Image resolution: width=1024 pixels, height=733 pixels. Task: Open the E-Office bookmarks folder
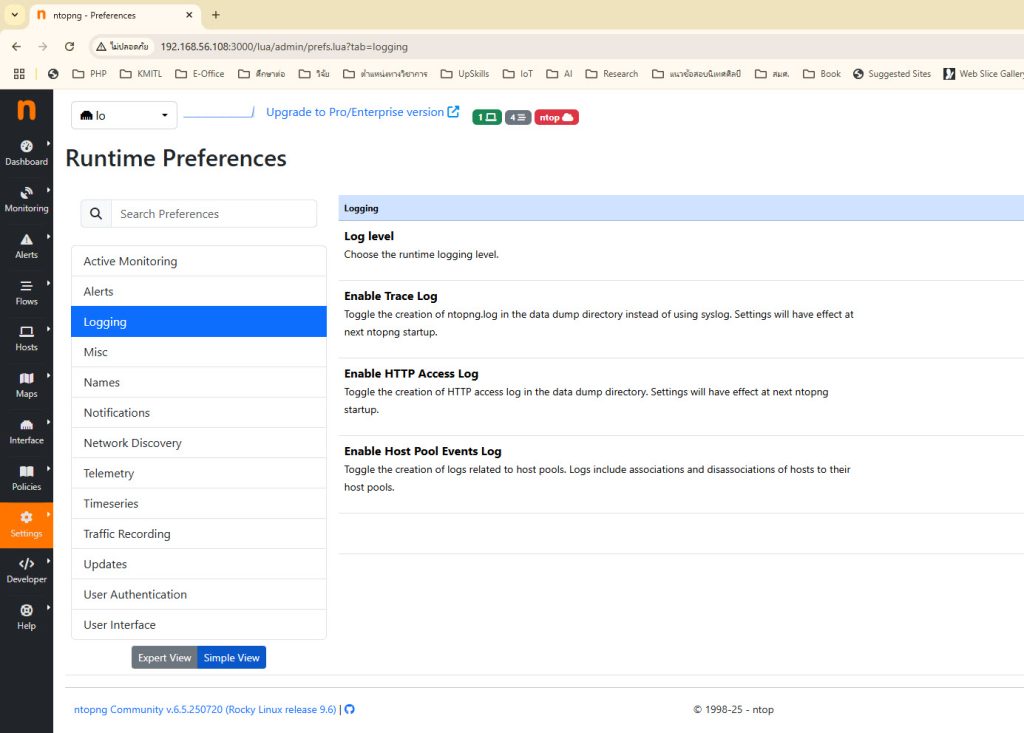[x=200, y=74]
